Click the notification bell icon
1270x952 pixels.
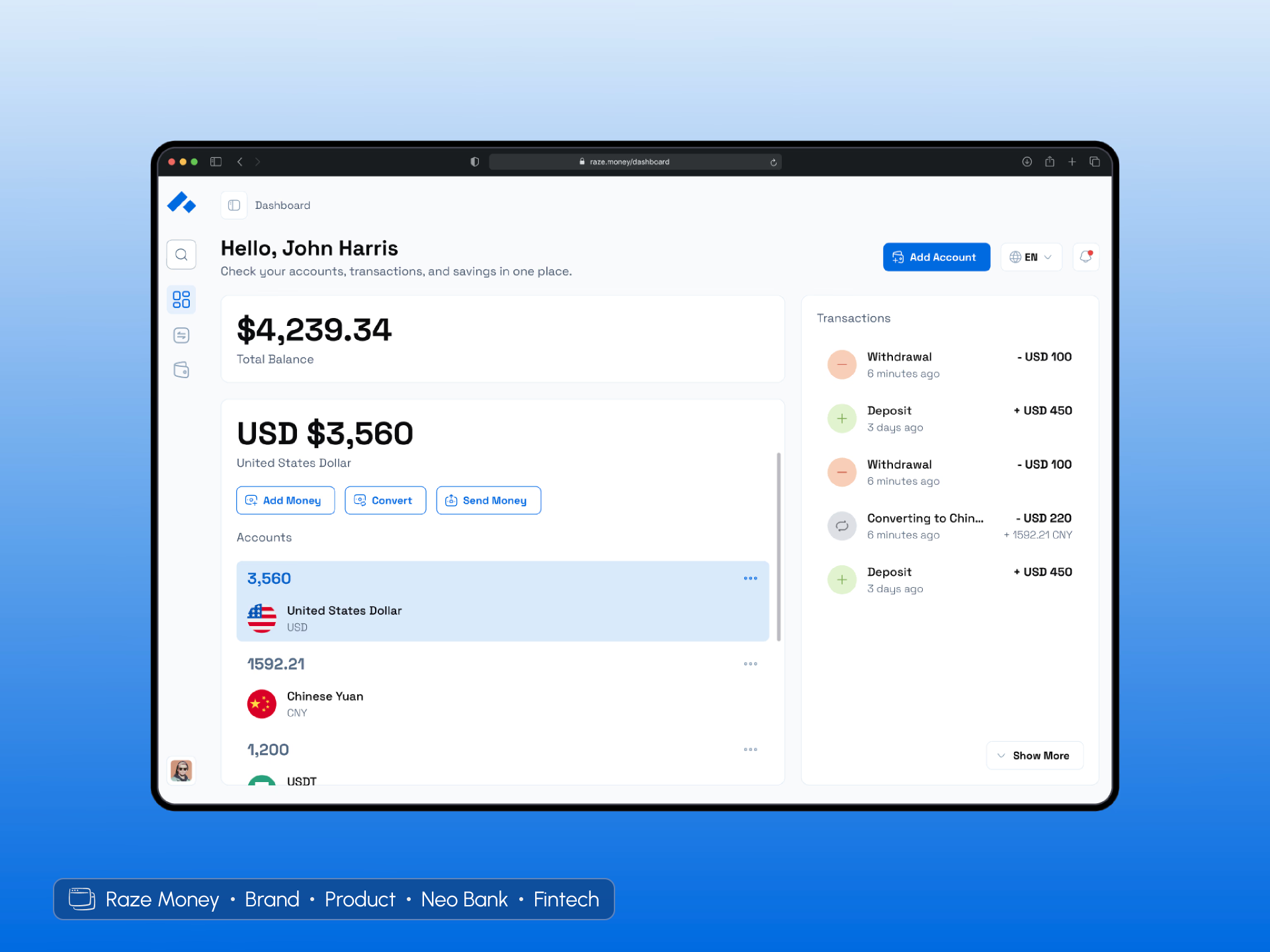1085,257
